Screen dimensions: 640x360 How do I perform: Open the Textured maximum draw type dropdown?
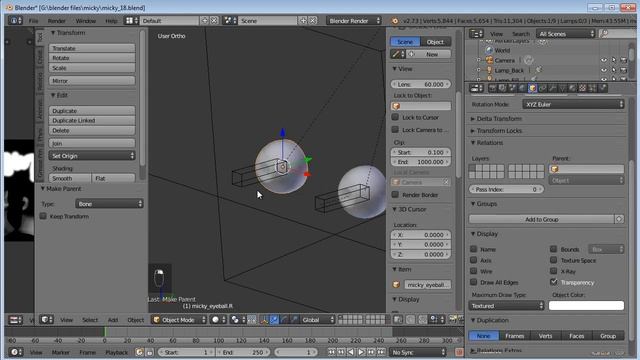[x=506, y=306]
